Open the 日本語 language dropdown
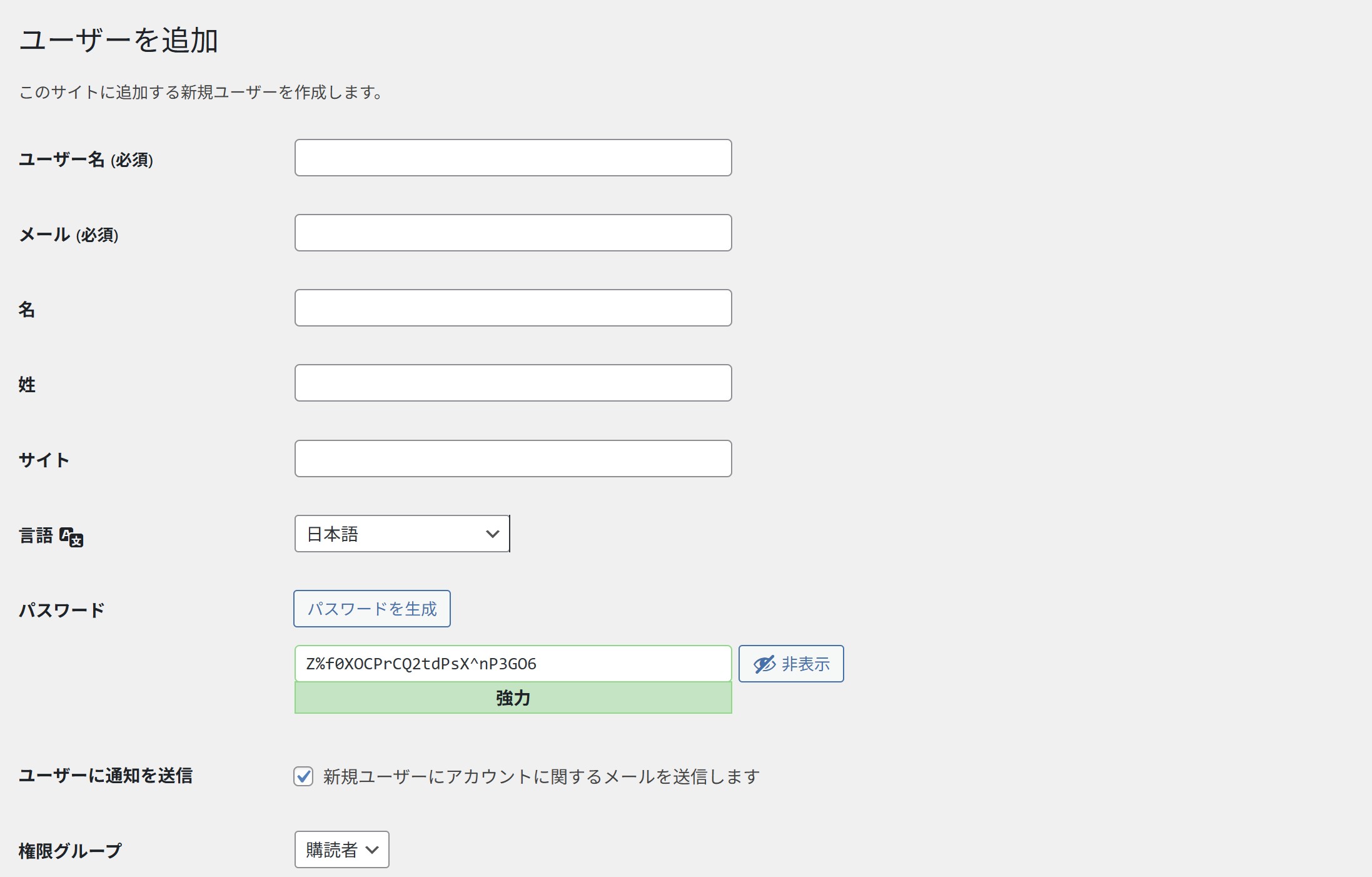 (x=401, y=534)
